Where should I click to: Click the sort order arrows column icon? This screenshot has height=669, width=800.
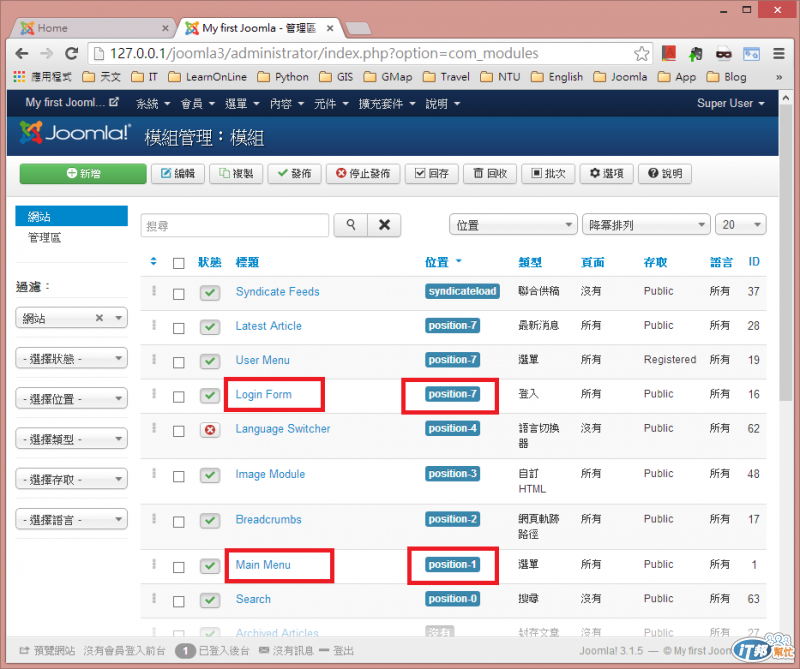(153, 262)
